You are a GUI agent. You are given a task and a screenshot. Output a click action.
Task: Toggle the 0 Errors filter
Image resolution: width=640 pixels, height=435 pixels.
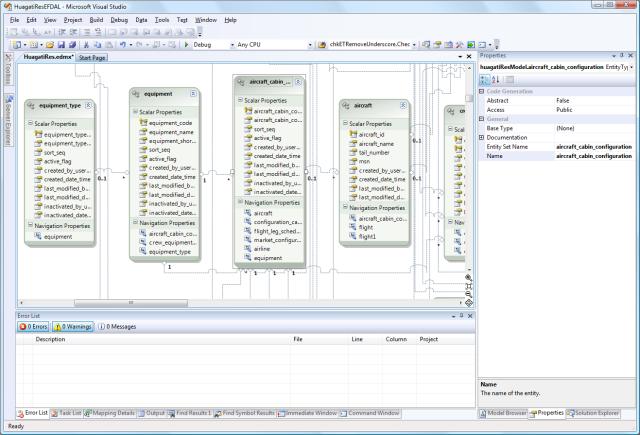pyautogui.click(x=33, y=326)
